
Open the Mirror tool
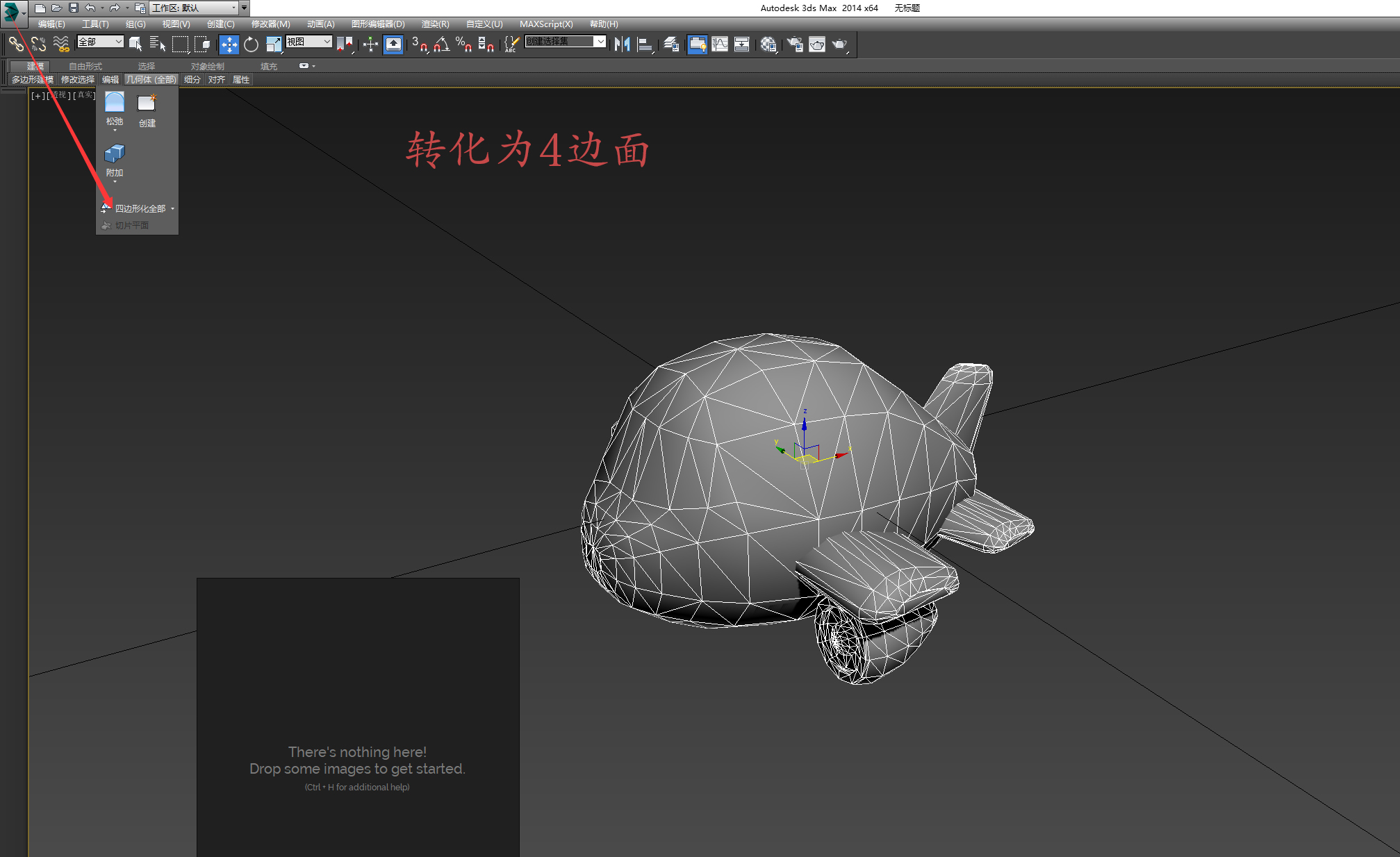622,44
